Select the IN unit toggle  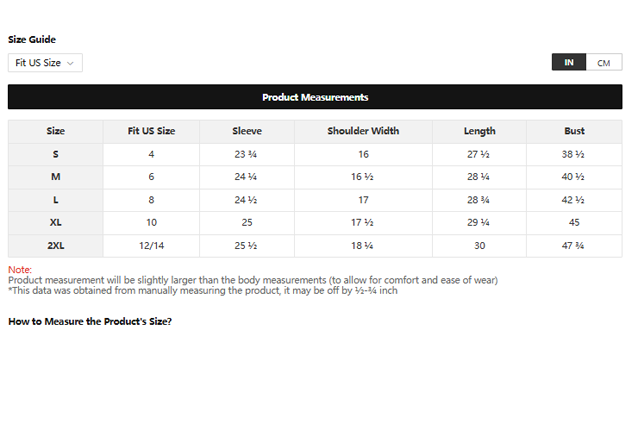point(569,62)
